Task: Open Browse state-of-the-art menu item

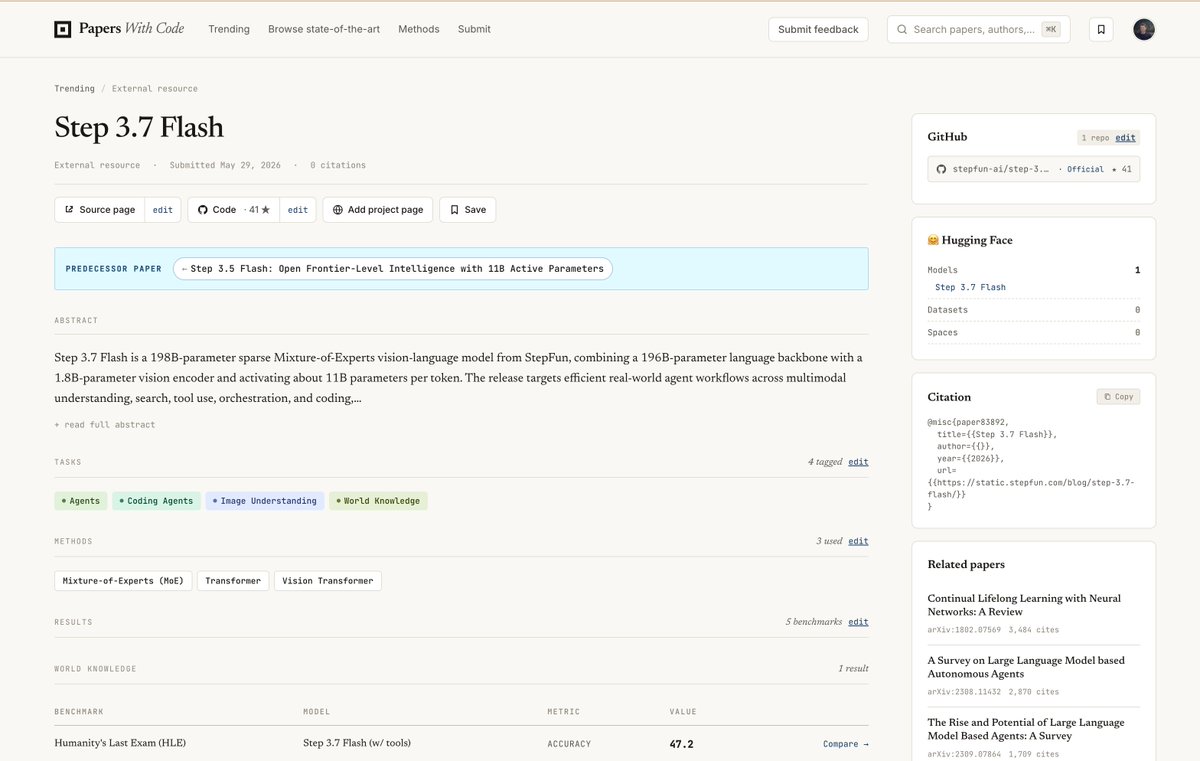Action: [324, 29]
